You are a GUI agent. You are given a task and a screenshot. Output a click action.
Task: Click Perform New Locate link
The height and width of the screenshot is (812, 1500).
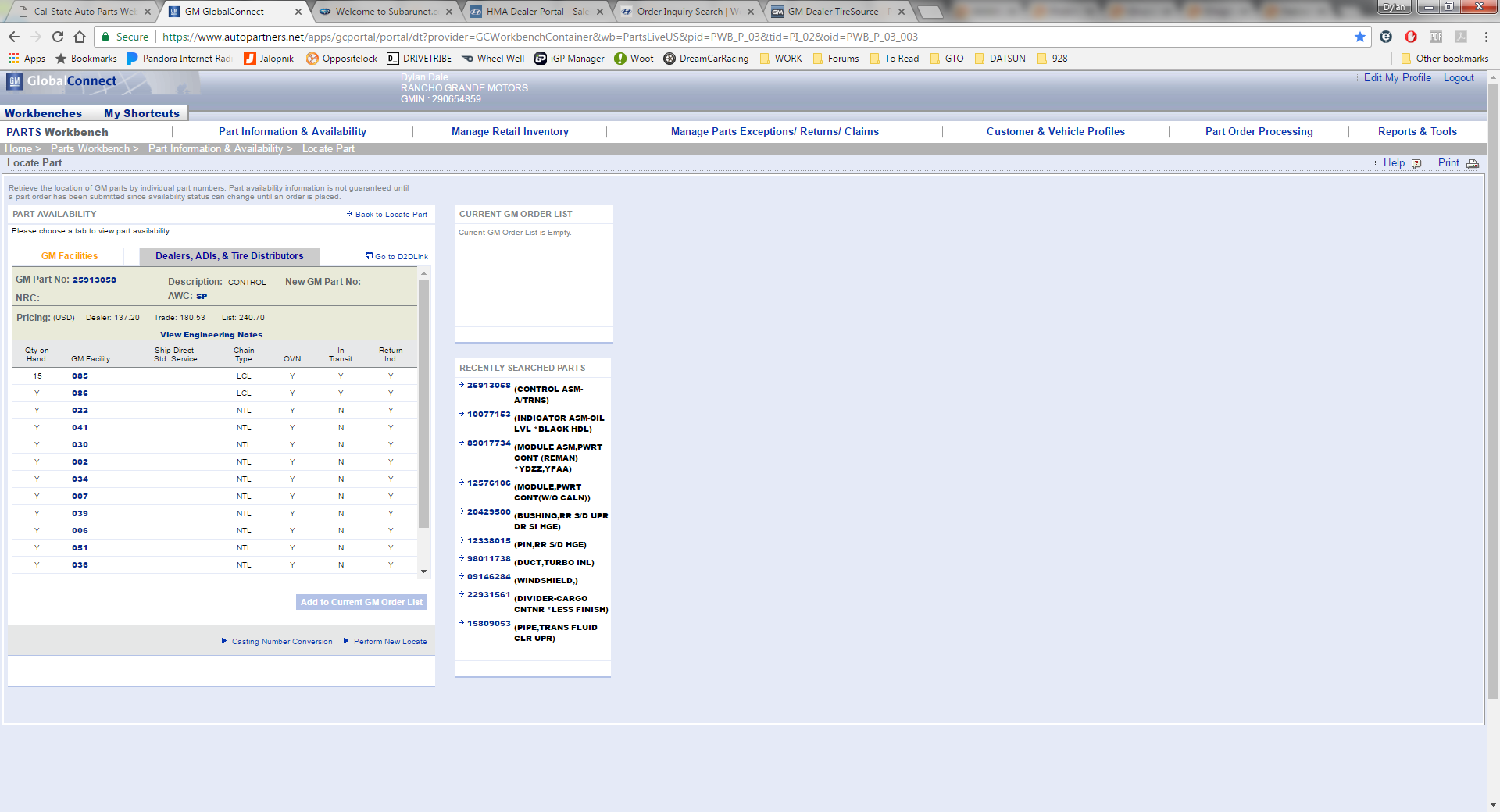pyautogui.click(x=390, y=642)
